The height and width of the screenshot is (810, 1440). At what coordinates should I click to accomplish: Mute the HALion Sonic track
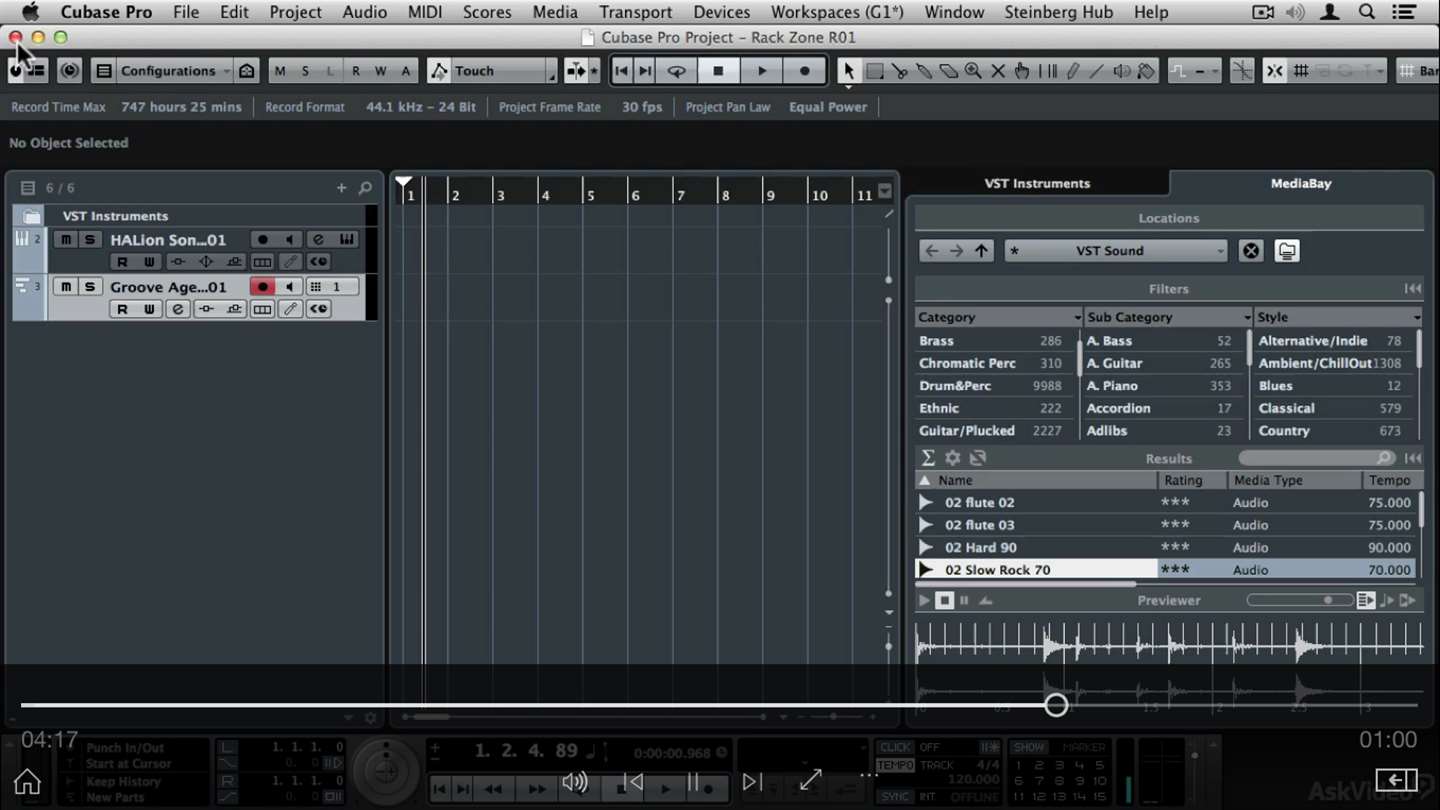click(66, 240)
